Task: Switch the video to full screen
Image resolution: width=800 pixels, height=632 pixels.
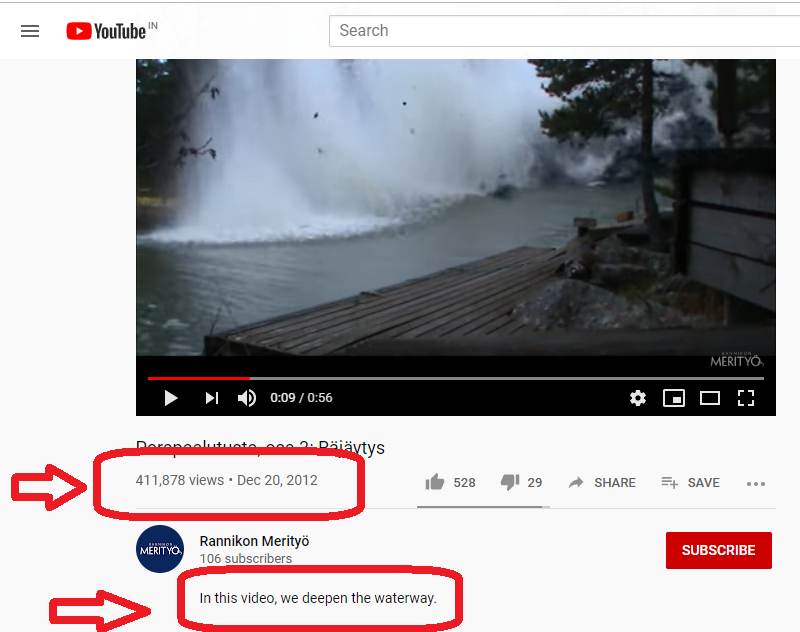Action: 746,398
